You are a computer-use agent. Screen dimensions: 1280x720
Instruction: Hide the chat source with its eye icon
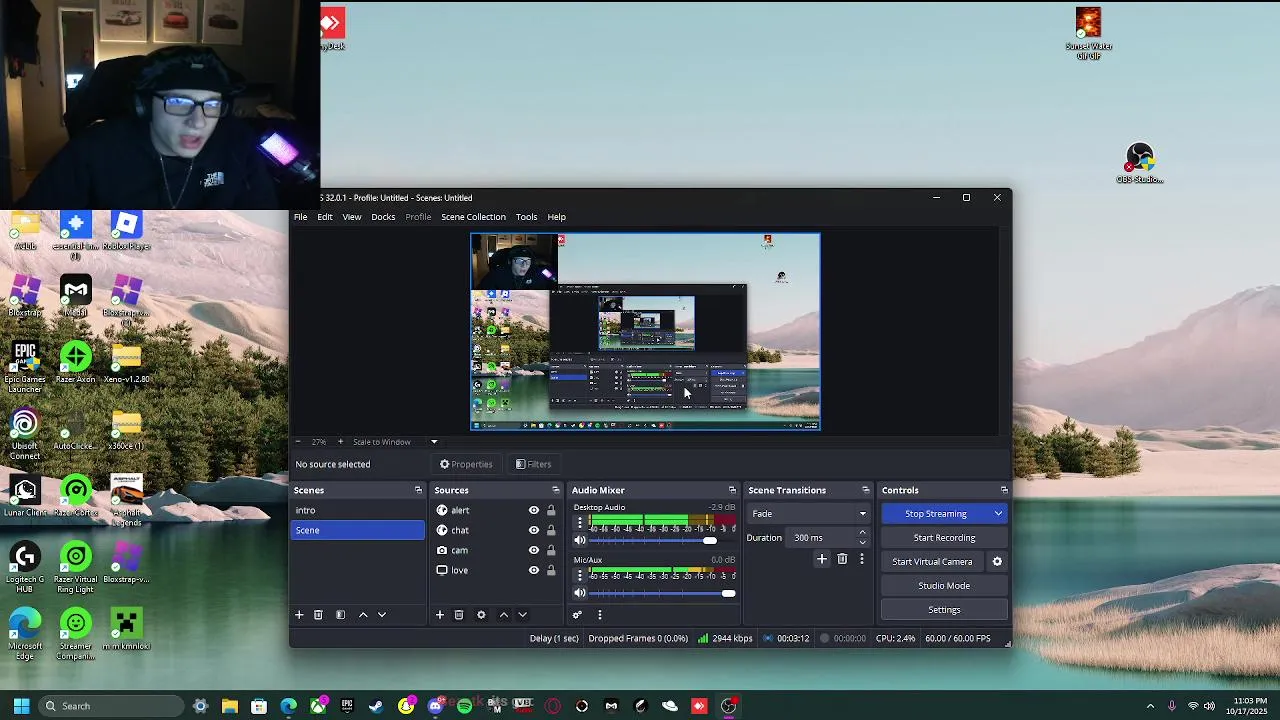tap(534, 530)
